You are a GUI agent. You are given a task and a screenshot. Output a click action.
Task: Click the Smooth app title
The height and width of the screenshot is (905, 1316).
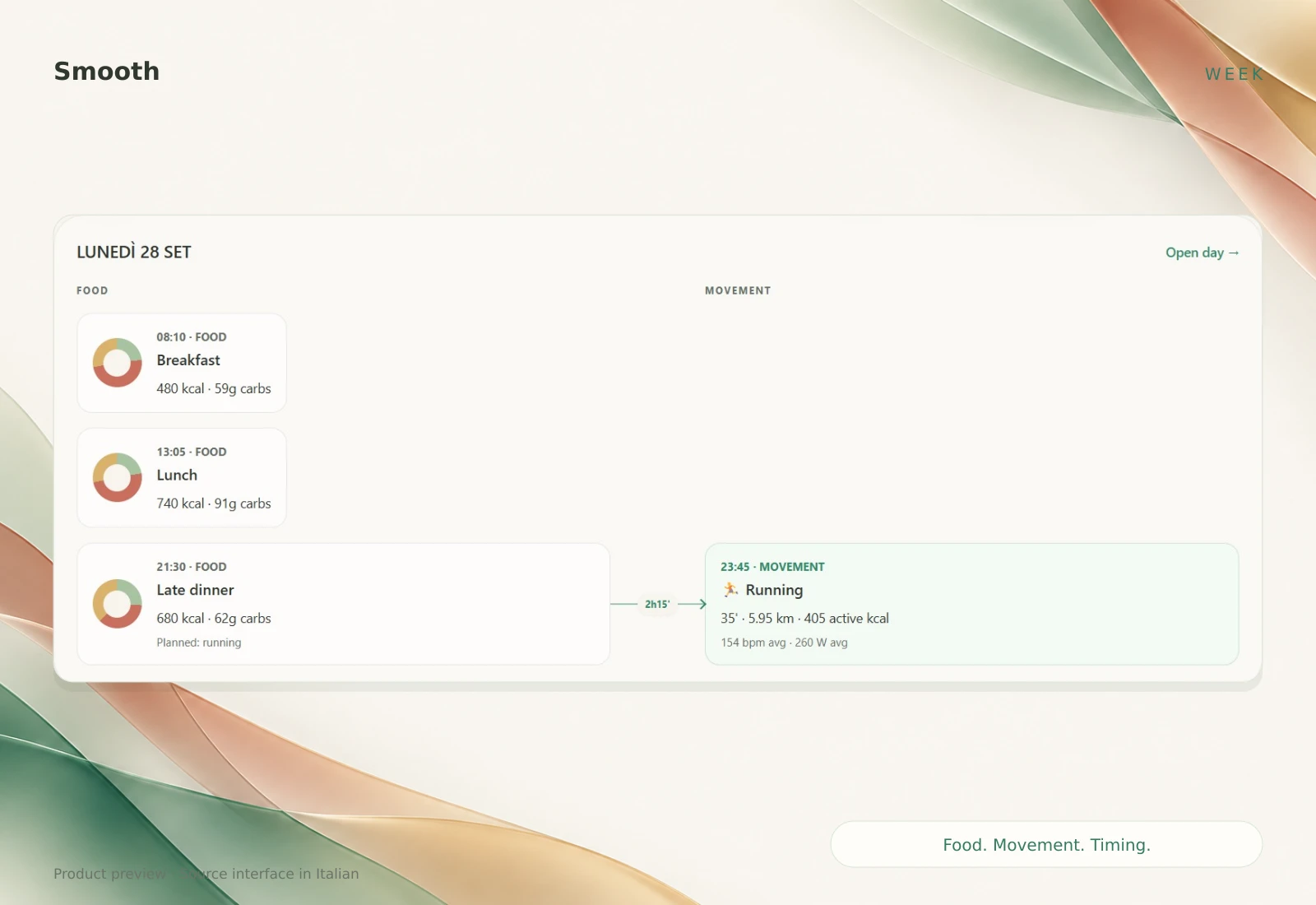(x=107, y=72)
